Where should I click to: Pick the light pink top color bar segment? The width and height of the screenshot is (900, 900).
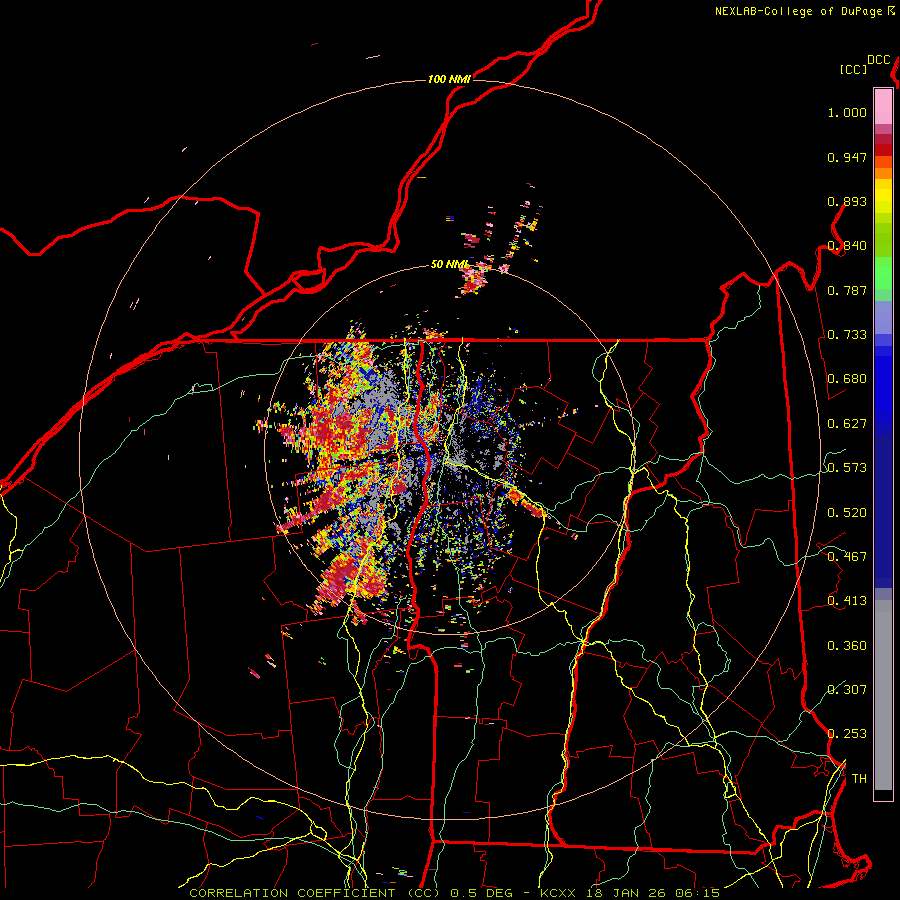coord(883,106)
